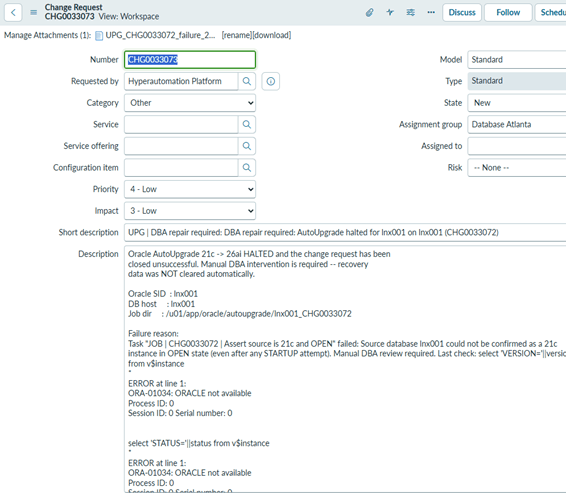Open more options ellipsis menu

[431, 13]
